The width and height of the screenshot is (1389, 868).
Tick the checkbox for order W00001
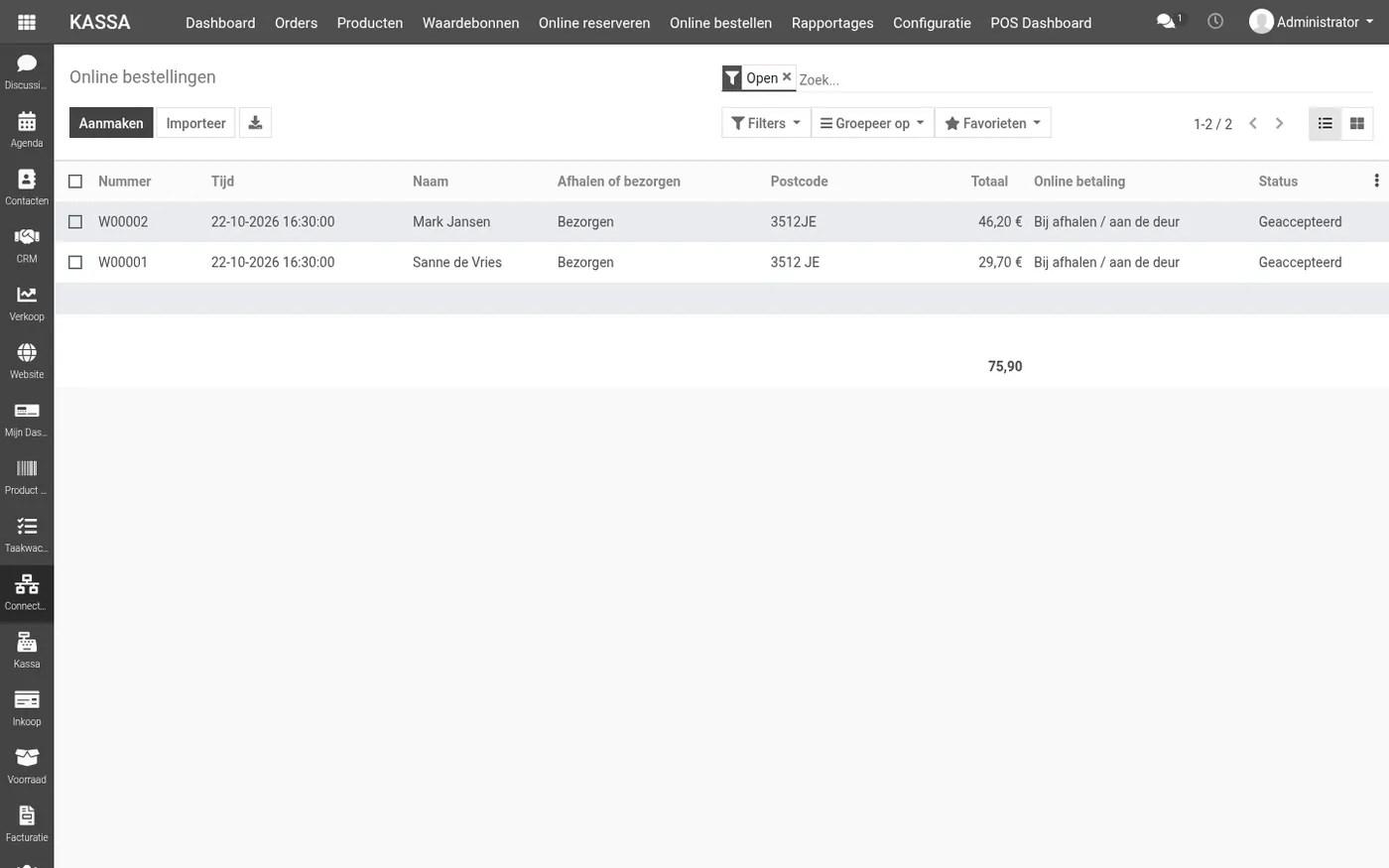pyautogui.click(x=75, y=263)
